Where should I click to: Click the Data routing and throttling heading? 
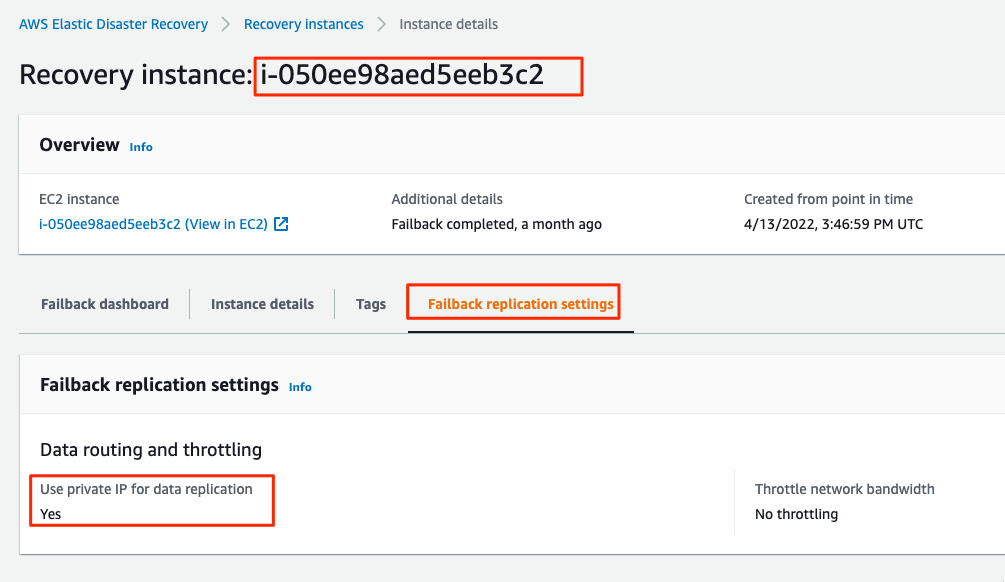(150, 450)
